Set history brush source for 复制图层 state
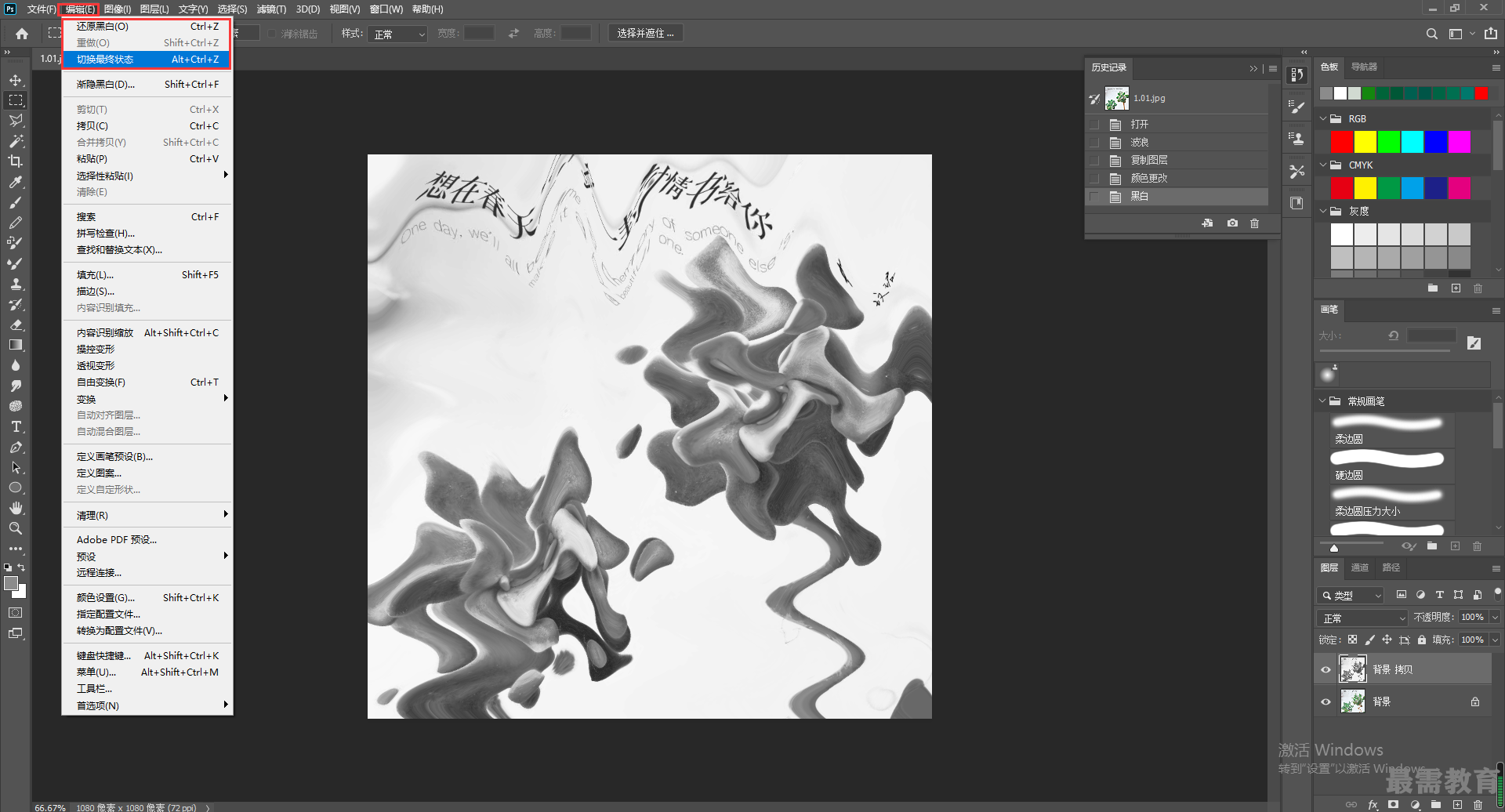 tap(1094, 160)
